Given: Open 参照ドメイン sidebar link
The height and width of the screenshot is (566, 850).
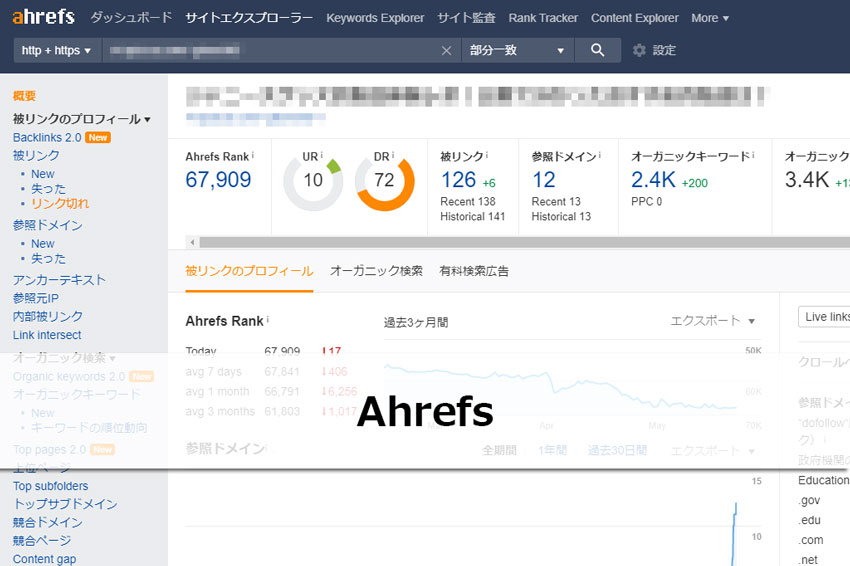Looking at the screenshot, I should [48, 226].
